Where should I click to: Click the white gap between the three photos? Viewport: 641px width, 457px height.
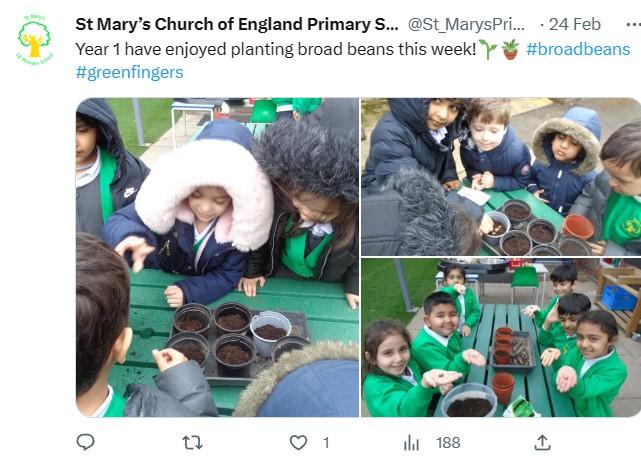pos(360,257)
